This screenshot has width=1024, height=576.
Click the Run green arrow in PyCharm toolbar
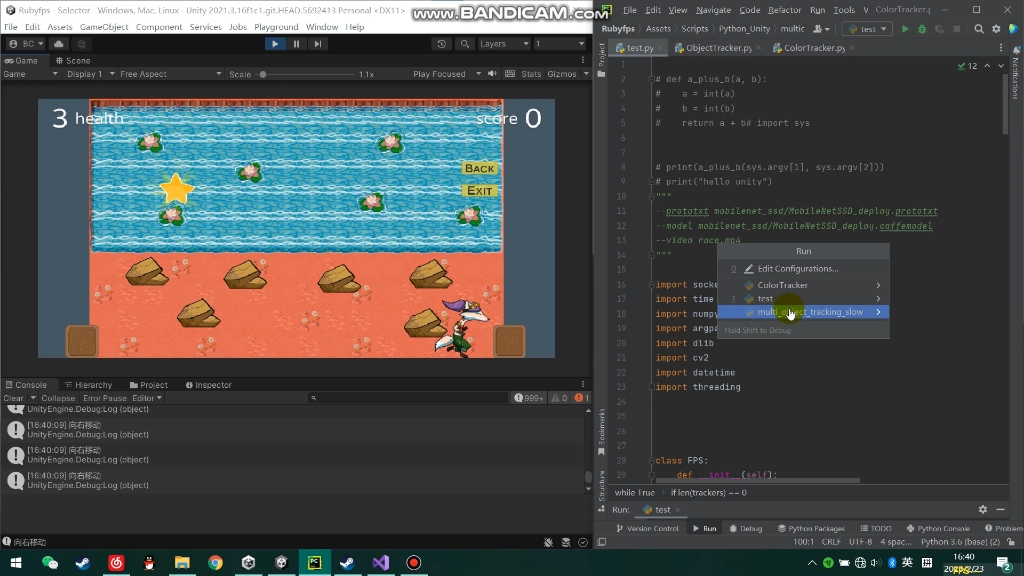pos(904,29)
